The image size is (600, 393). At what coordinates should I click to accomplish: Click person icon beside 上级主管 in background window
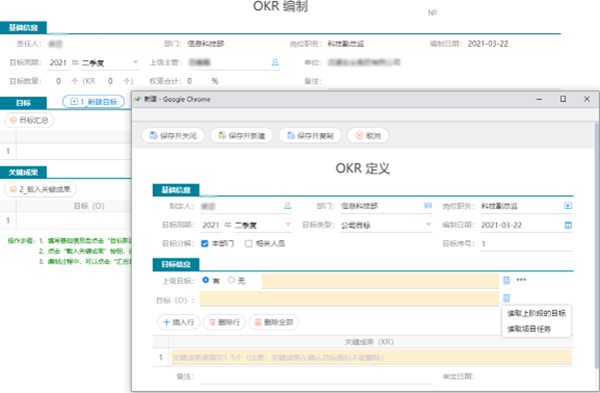click(x=275, y=62)
